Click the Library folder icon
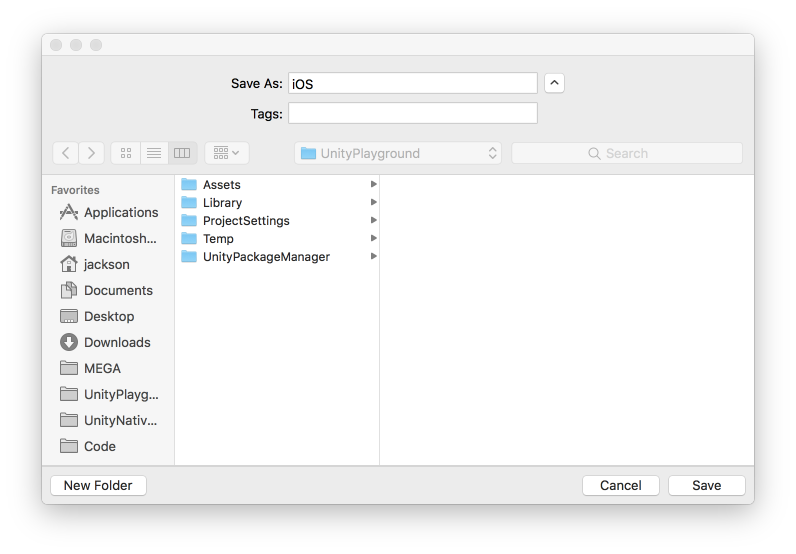 pyautogui.click(x=189, y=202)
